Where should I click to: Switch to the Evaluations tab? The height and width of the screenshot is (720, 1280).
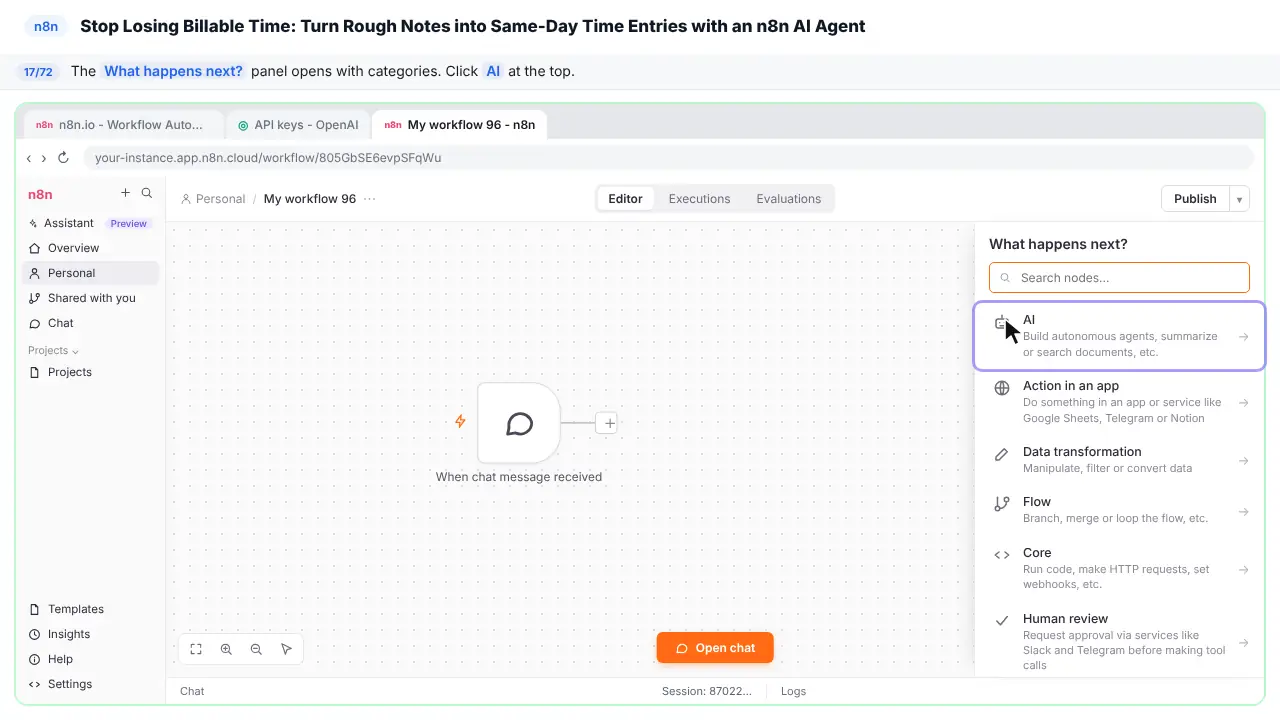tap(788, 199)
